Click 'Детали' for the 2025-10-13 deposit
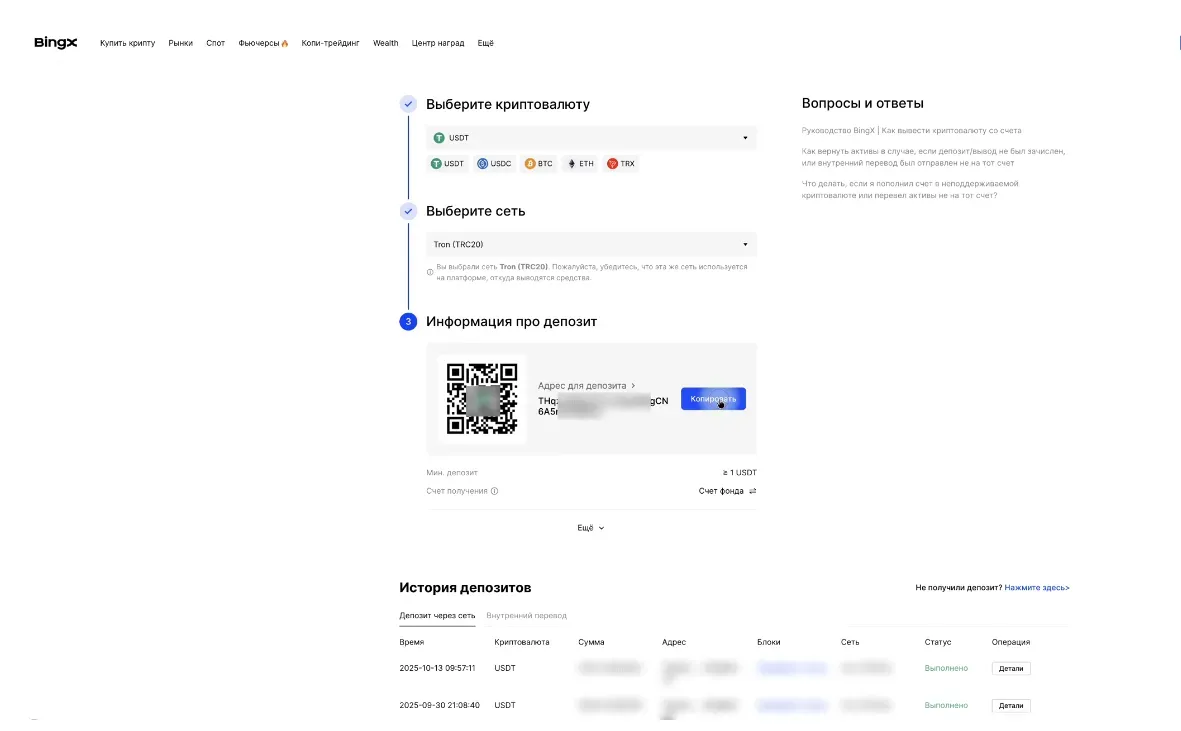The image size is (1181, 731). coord(1010,668)
